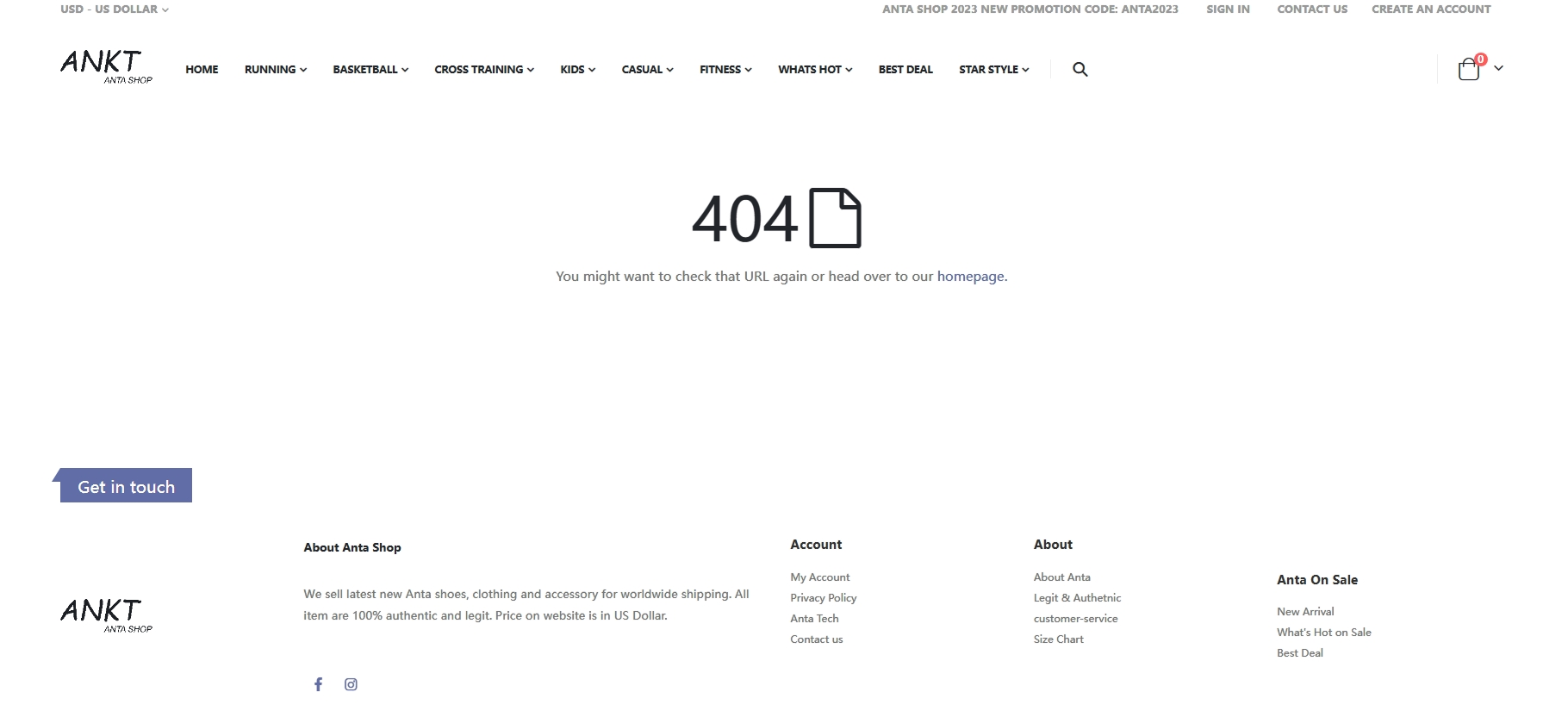This screenshot has height=711, width=1568.
Task: Expand the cart dropdown arrow
Action: (x=1498, y=68)
